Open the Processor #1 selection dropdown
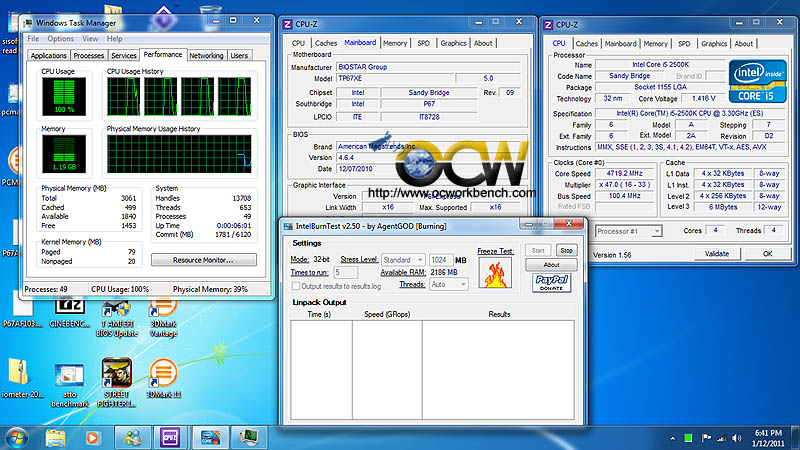This screenshot has height=450, width=800. (628, 231)
